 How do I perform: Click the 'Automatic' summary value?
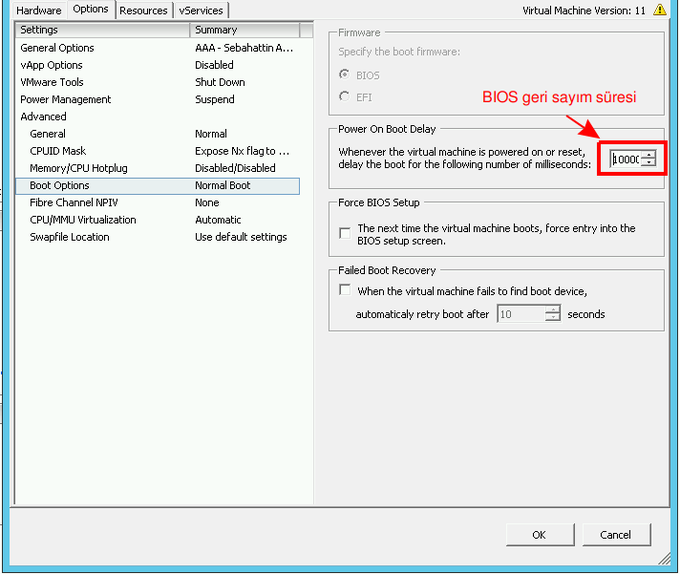coord(218,220)
